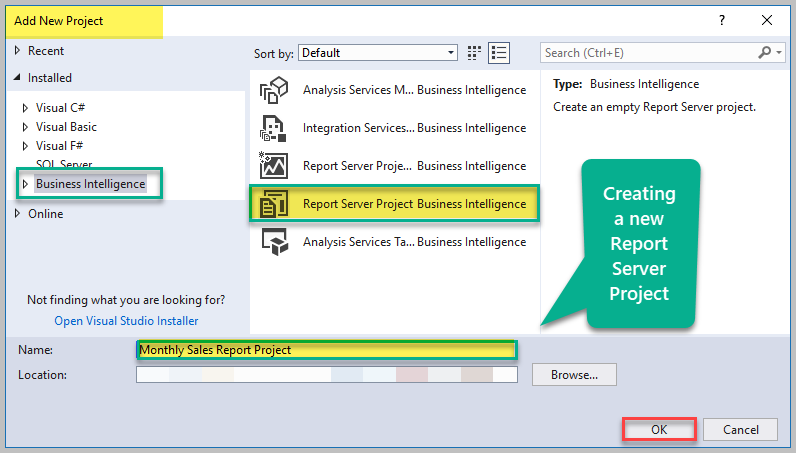The image size is (796, 453).
Task: Select the Analysis Services Multidimensional project icon
Action: point(274,90)
